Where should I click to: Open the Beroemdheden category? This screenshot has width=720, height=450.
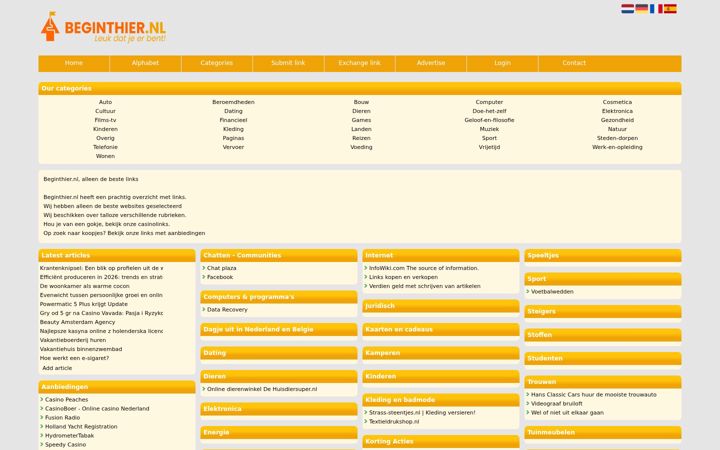[x=233, y=102]
